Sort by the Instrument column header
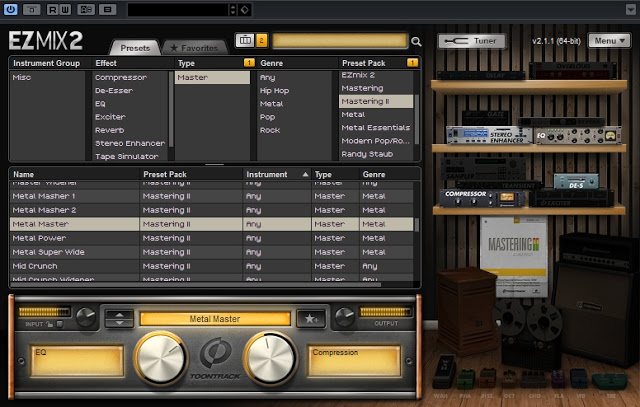 click(277, 174)
